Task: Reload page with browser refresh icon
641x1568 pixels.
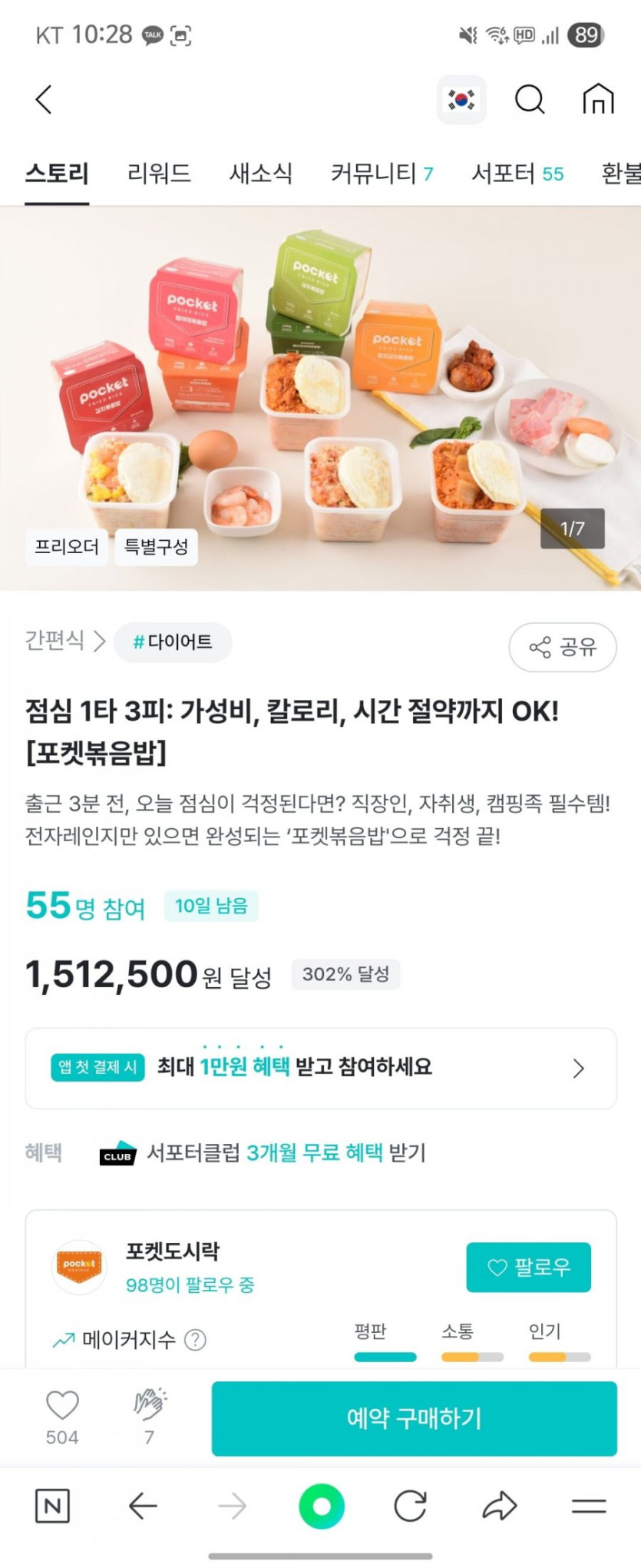Action: pyautogui.click(x=410, y=1506)
